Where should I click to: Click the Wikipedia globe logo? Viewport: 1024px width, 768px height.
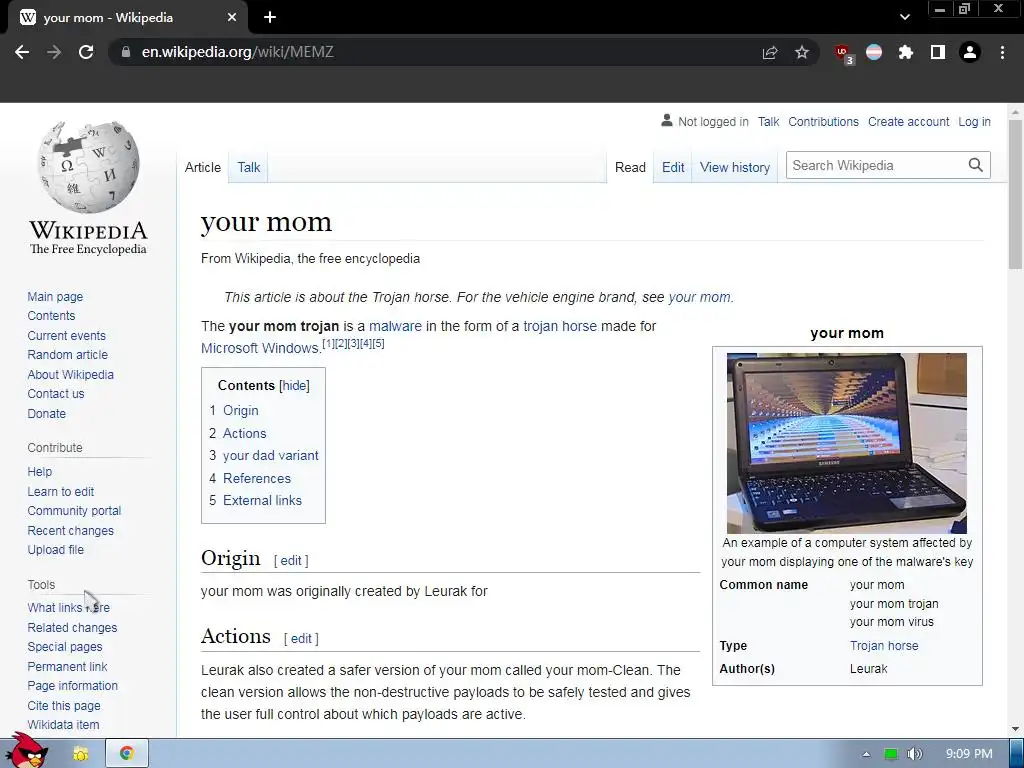pyautogui.click(x=89, y=166)
